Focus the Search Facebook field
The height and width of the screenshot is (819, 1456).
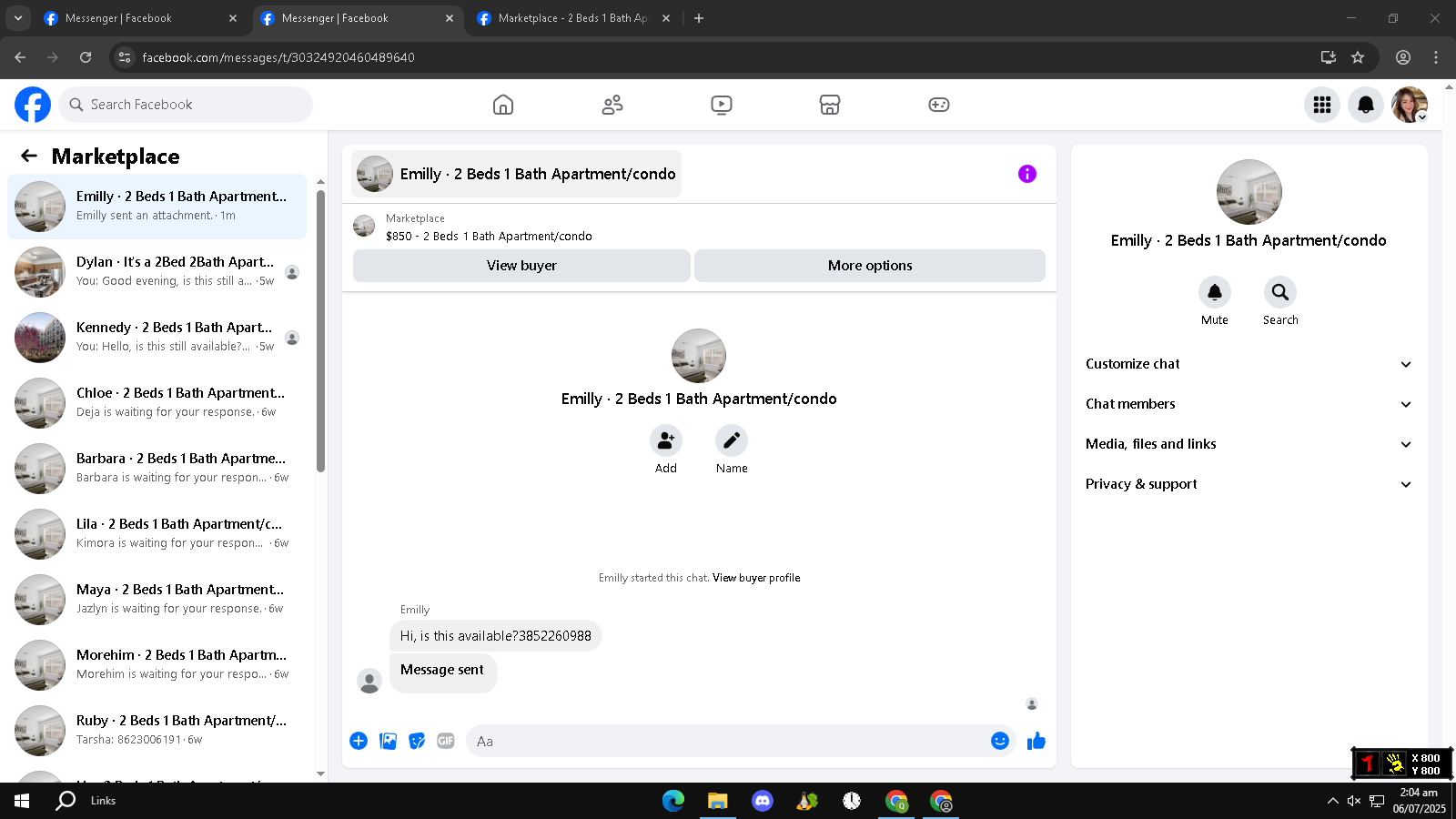point(186,105)
